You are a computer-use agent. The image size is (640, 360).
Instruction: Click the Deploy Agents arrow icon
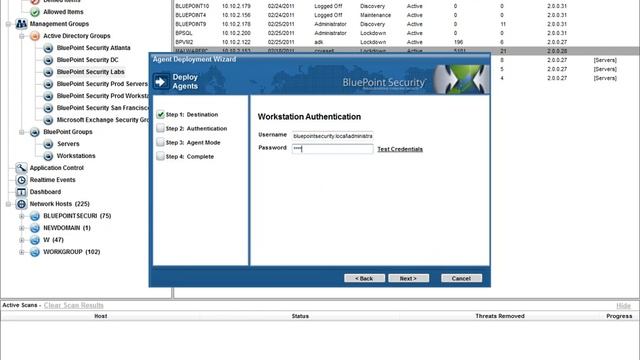coord(161,82)
